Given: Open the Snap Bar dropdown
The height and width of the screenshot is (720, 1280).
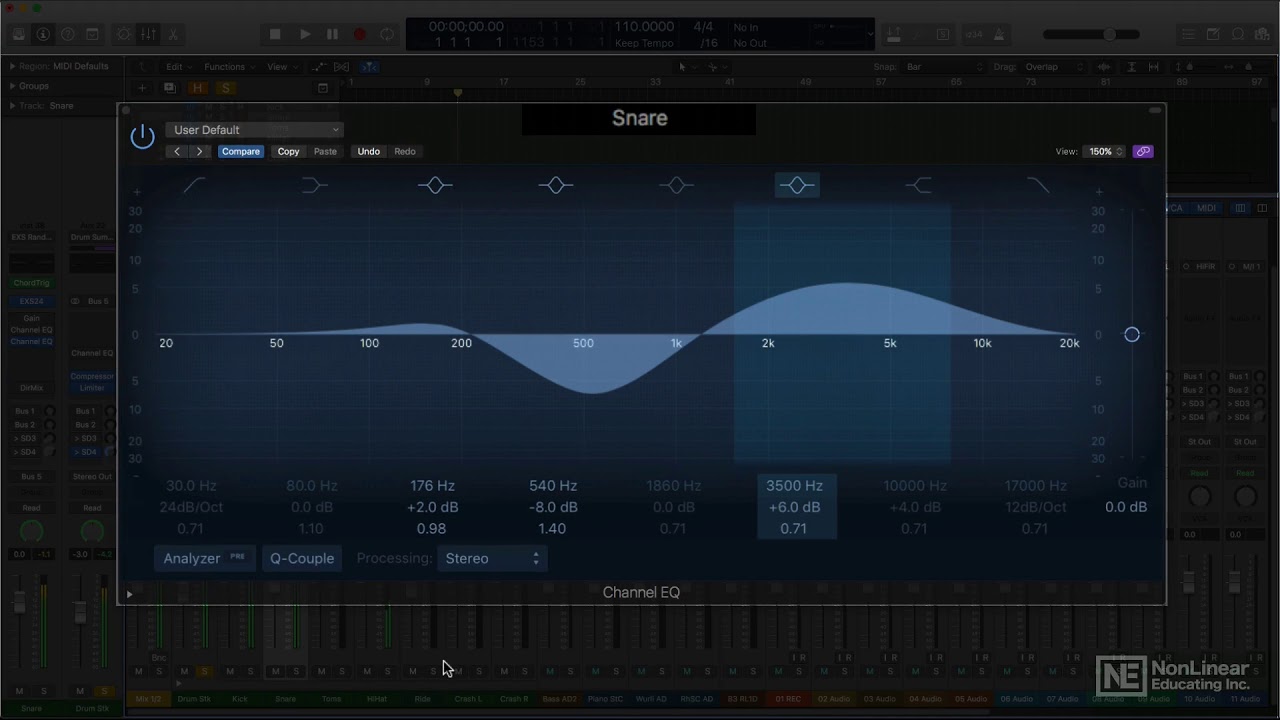Looking at the screenshot, I should pyautogui.click(x=943, y=67).
